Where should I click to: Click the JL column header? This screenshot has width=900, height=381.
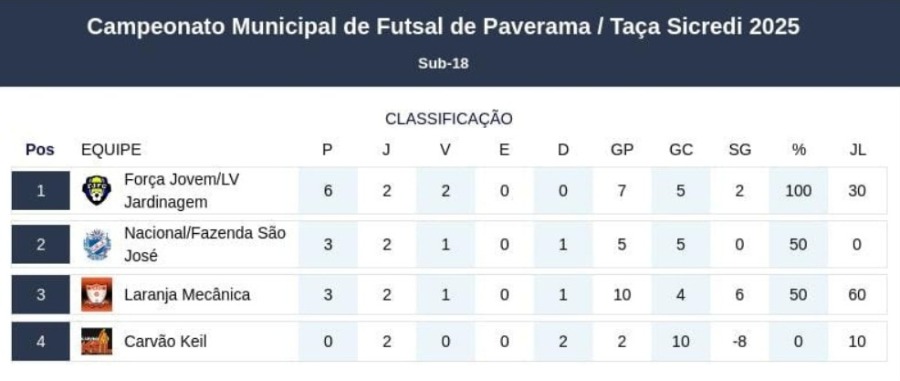coord(858,150)
